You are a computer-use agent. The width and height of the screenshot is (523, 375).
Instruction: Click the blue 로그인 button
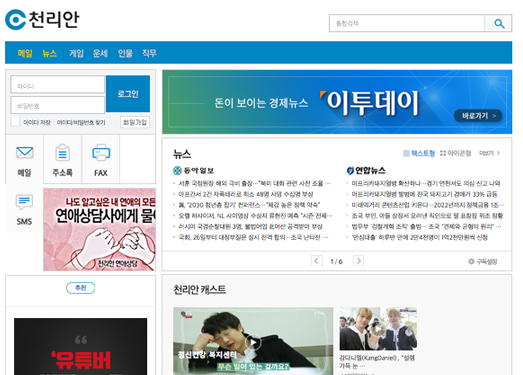click(x=128, y=94)
